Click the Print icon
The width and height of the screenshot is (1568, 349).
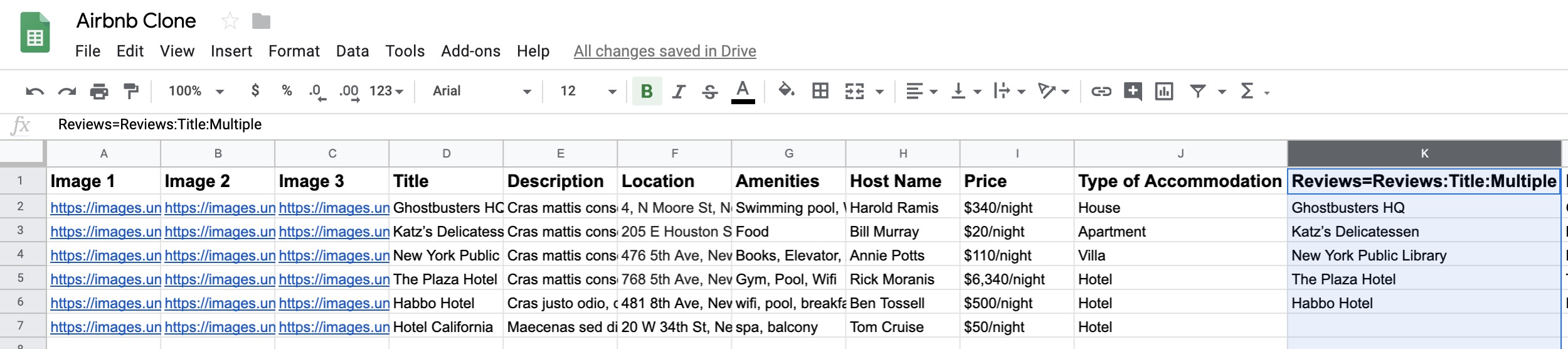click(x=99, y=92)
